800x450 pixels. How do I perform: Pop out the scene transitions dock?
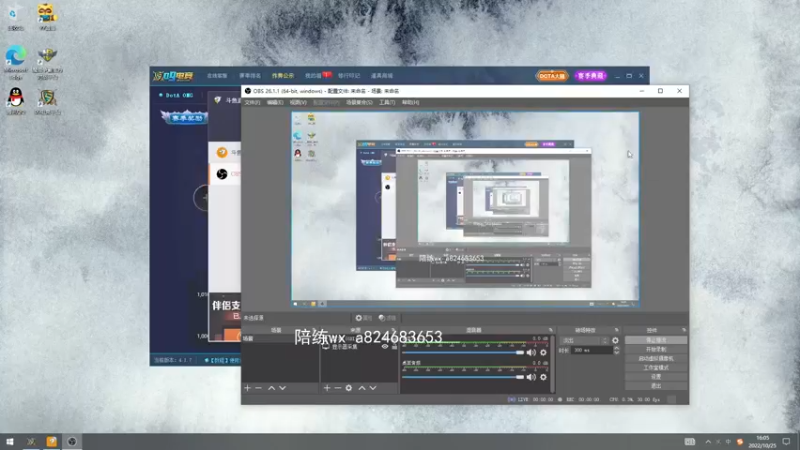616,330
